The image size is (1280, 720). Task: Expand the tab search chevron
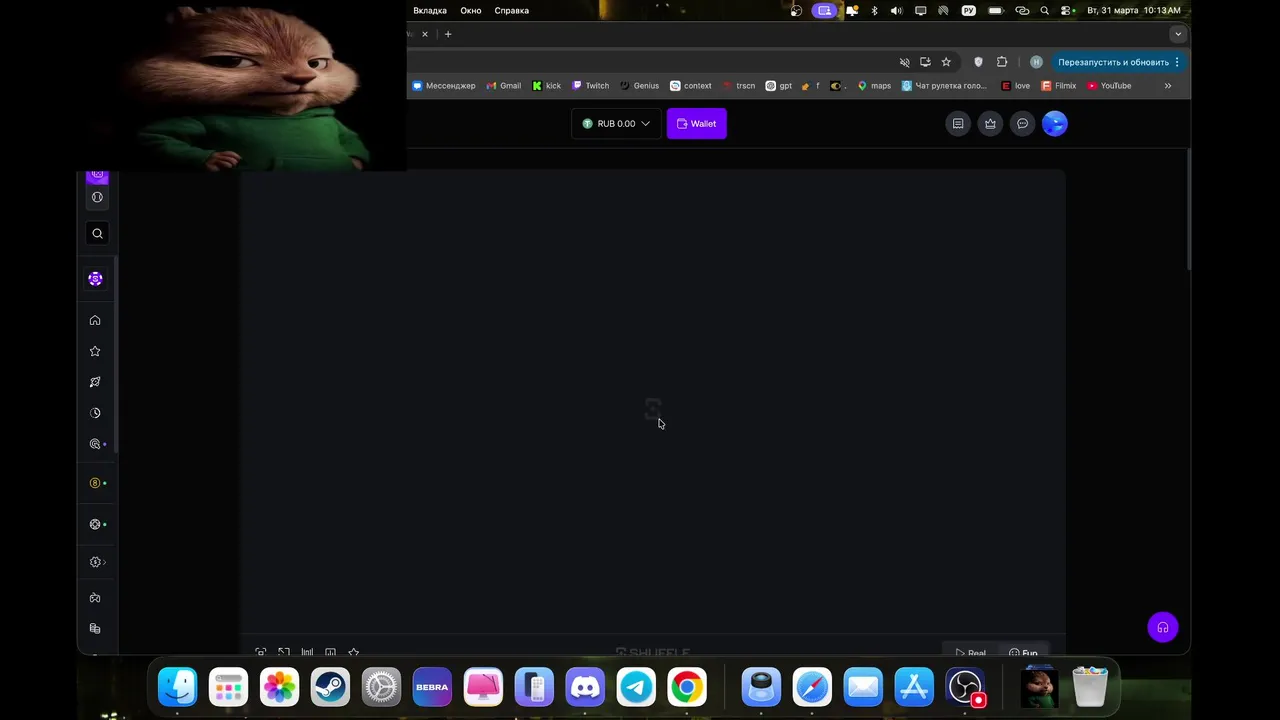coord(1178,34)
